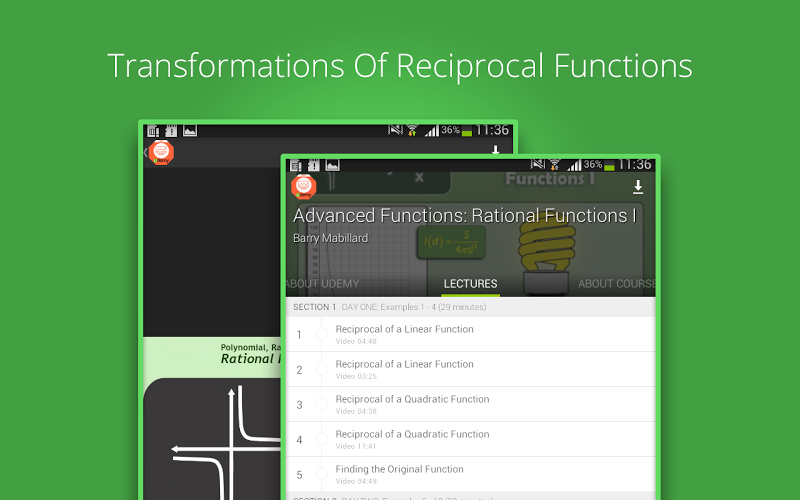
Task: Tap the Video 11:41 duration label
Action: [x=356, y=446]
